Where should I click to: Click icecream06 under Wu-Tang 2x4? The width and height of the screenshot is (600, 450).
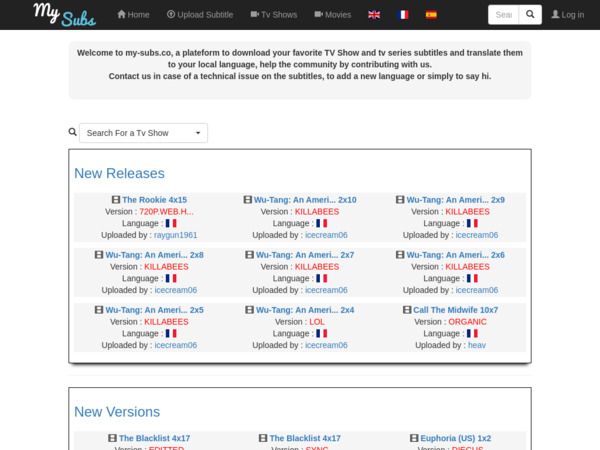point(326,345)
